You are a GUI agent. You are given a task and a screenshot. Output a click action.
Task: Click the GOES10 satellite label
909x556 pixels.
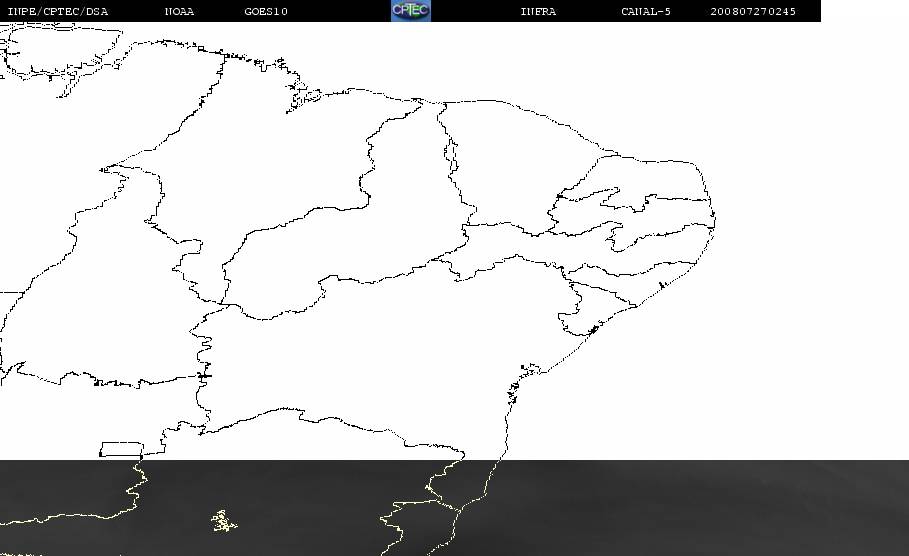266,12
